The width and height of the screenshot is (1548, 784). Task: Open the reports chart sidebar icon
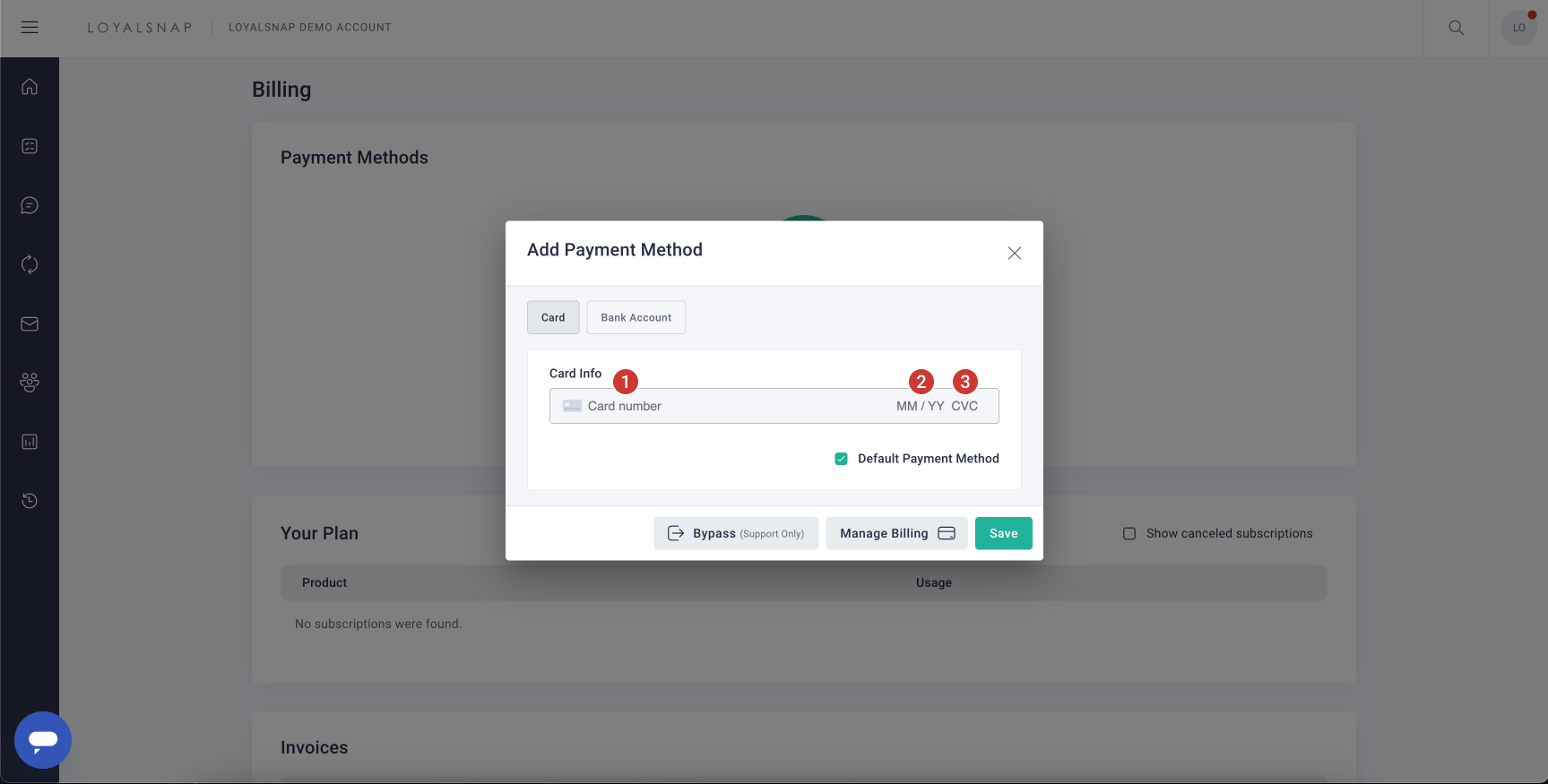30,442
